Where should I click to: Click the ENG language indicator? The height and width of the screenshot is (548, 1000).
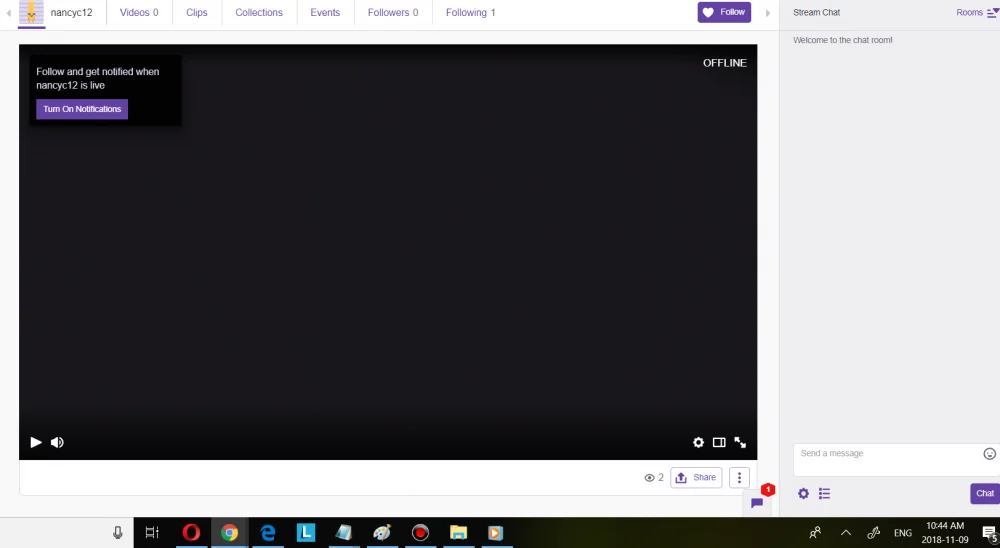(x=902, y=533)
